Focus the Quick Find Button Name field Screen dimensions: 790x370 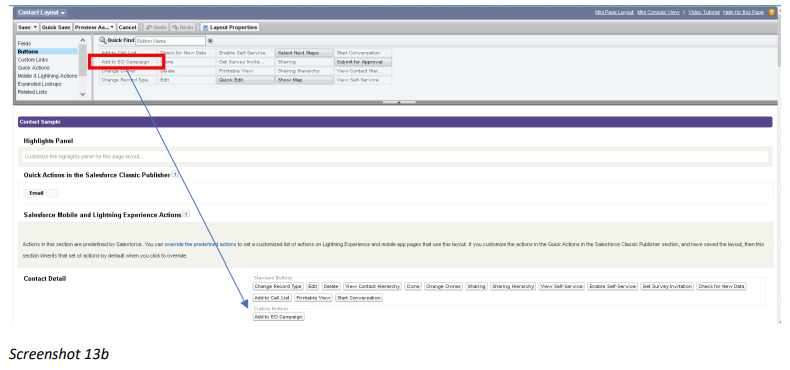click(170, 41)
